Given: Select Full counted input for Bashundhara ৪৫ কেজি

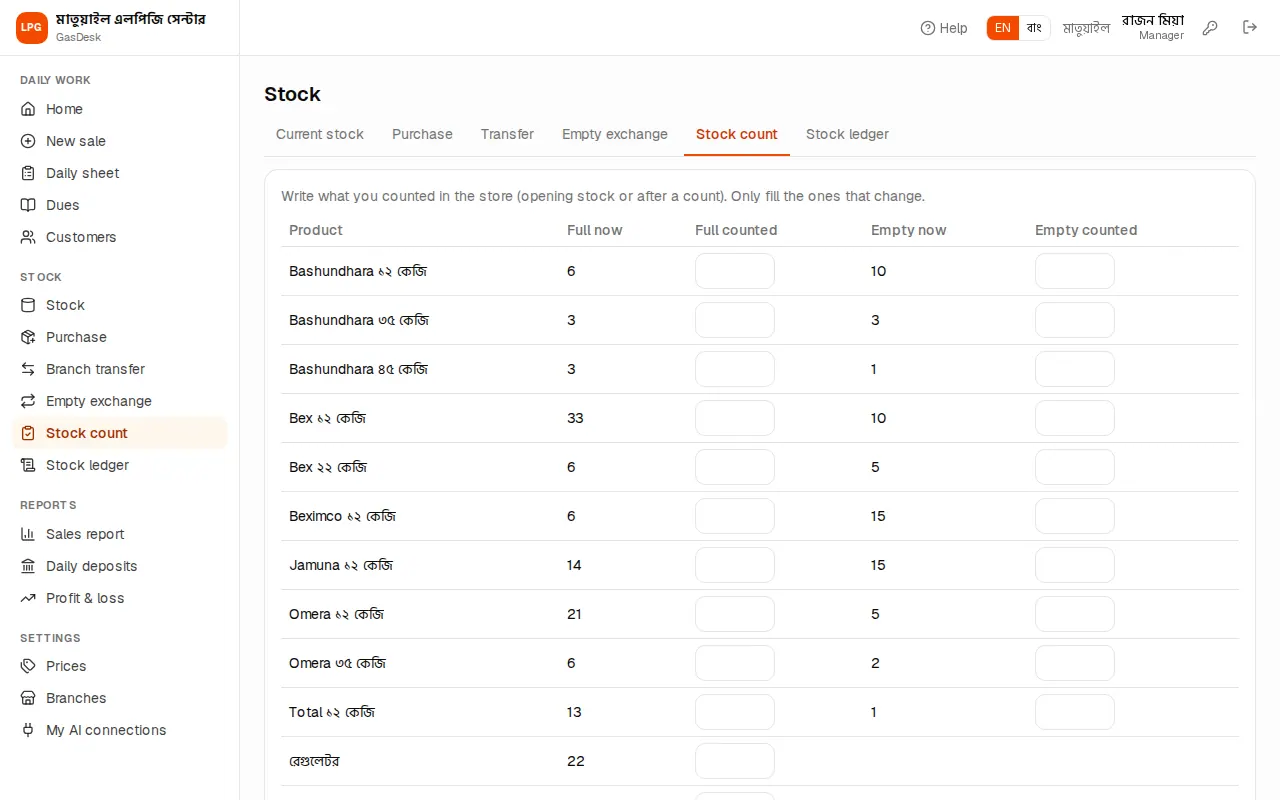Looking at the screenshot, I should coord(735,369).
